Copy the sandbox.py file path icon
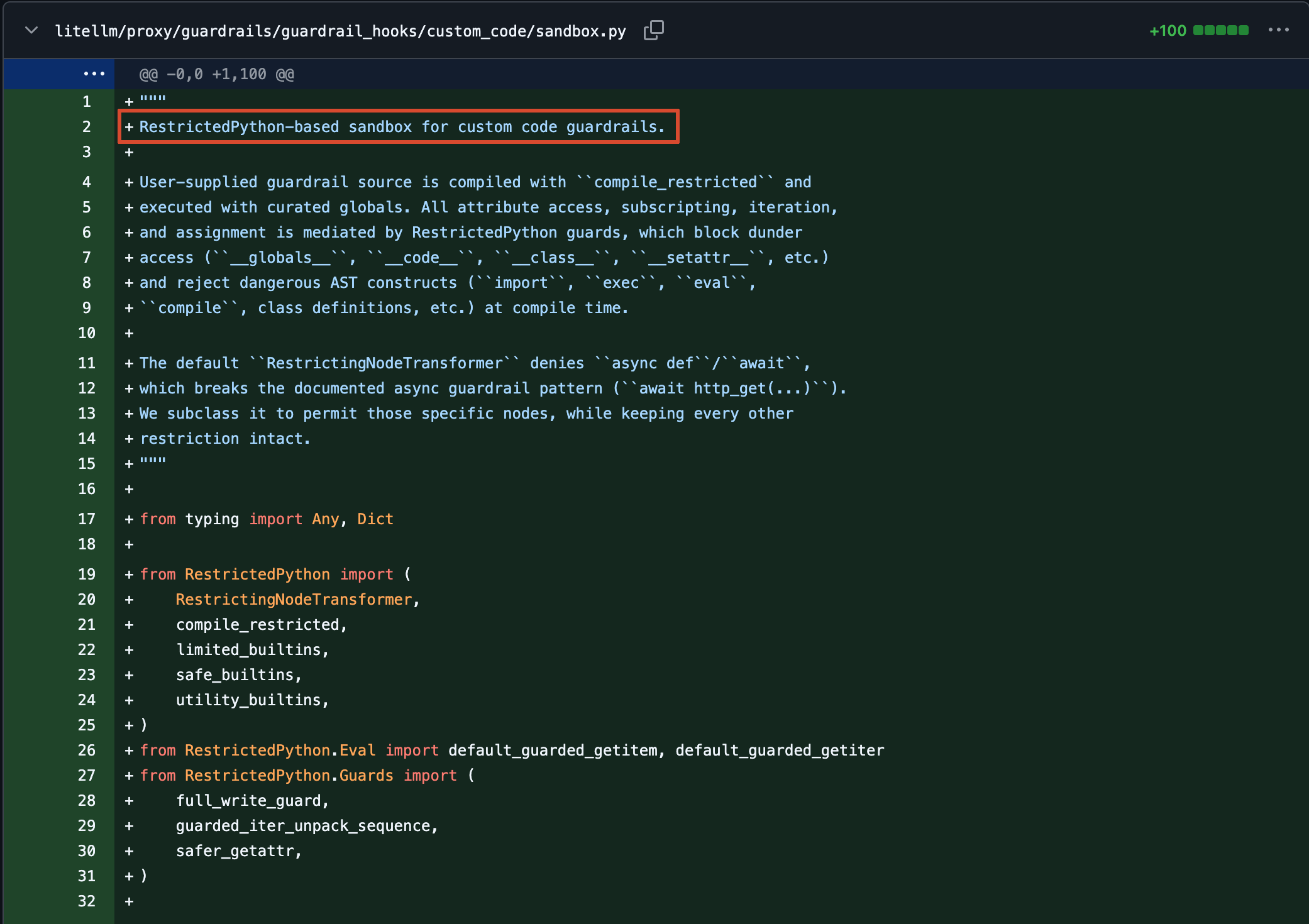The image size is (1309, 924). pos(654,30)
